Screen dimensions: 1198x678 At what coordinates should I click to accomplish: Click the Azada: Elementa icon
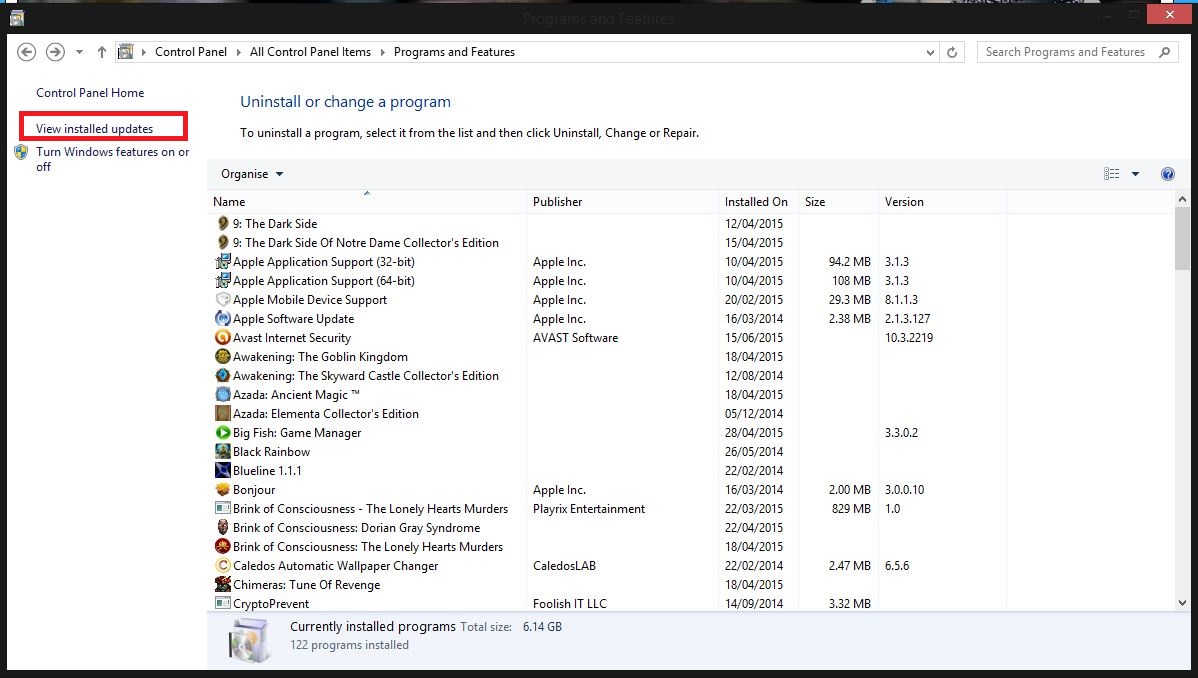click(222, 414)
